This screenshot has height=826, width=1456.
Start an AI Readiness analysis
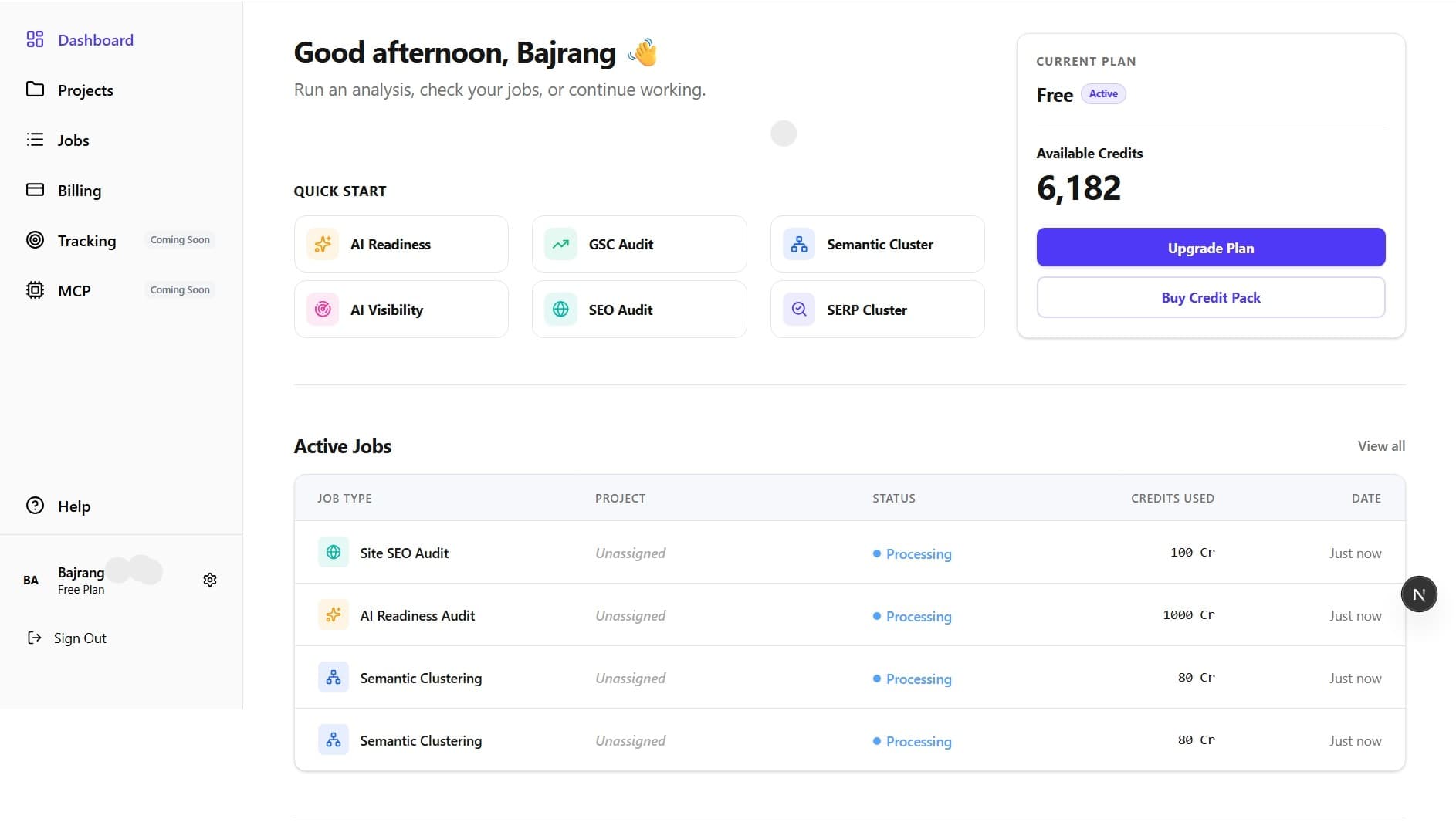coord(401,244)
